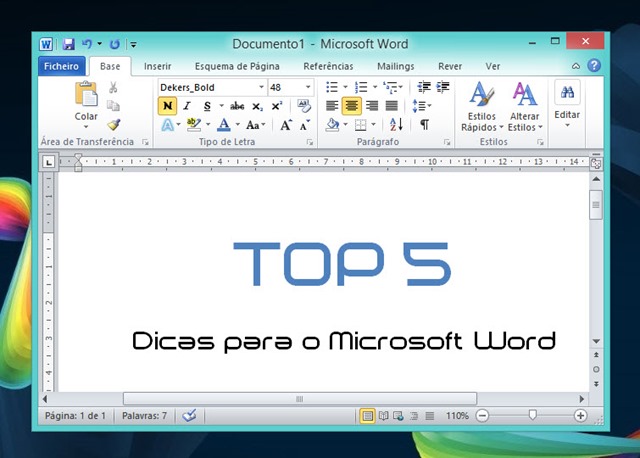The height and width of the screenshot is (458, 640).
Task: Switch to Mailings tab
Action: [x=396, y=66]
